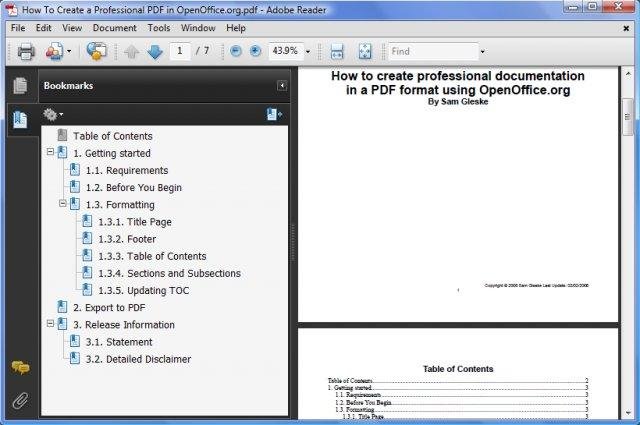Select the 3.2. Detailed Disclaimer bookmark

pos(138,359)
